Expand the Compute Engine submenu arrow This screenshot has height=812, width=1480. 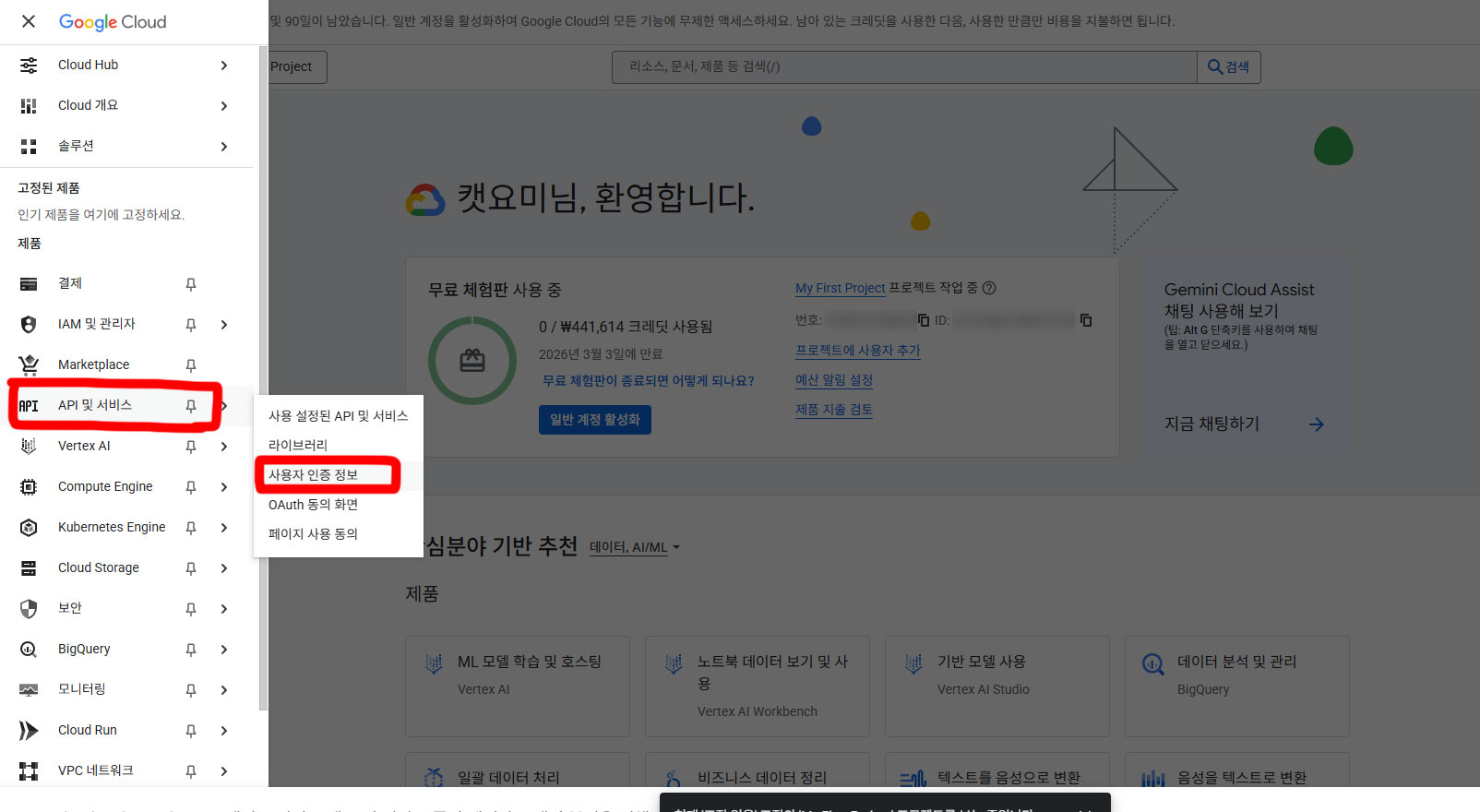point(224,487)
